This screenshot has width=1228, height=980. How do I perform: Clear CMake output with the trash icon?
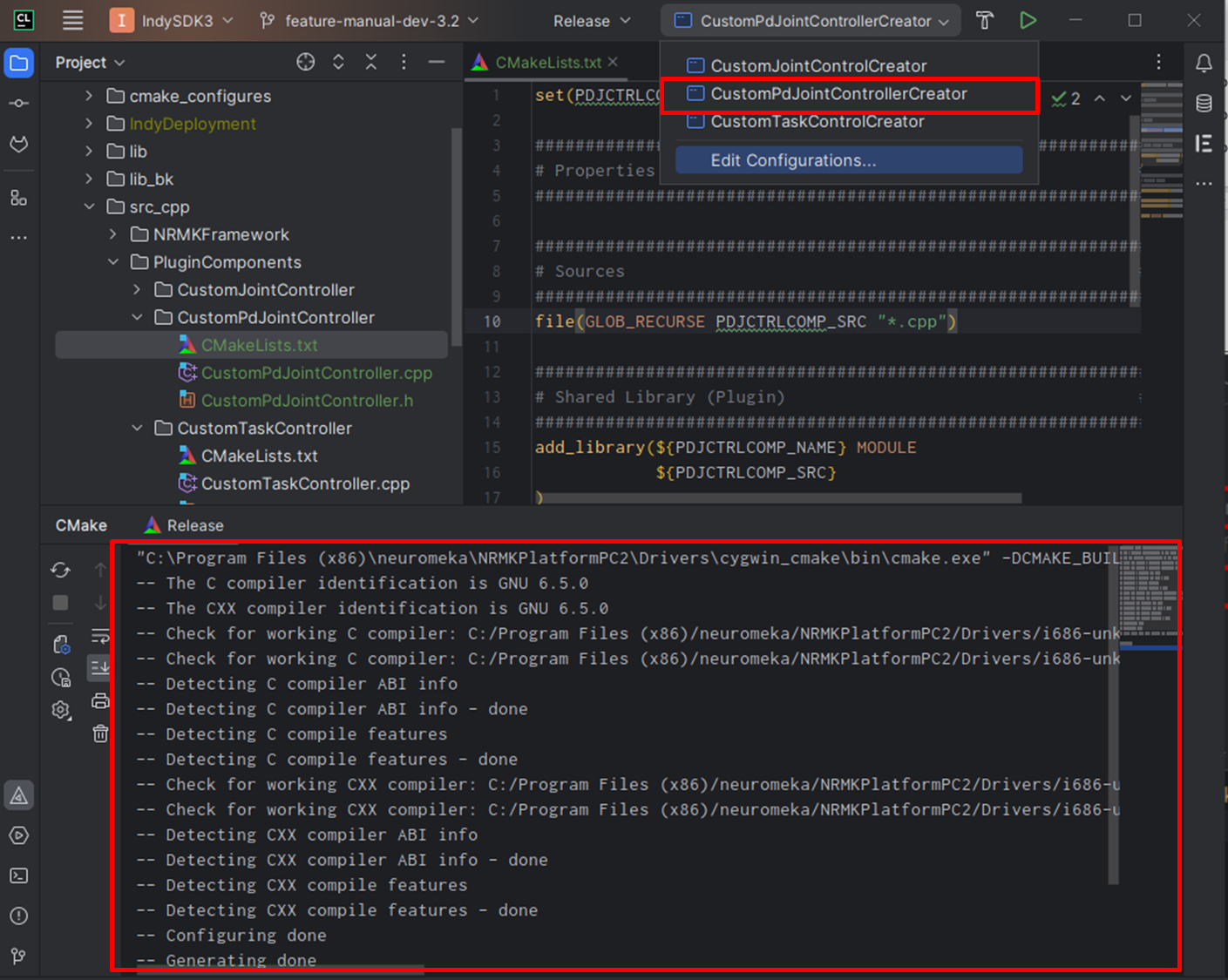point(100,733)
